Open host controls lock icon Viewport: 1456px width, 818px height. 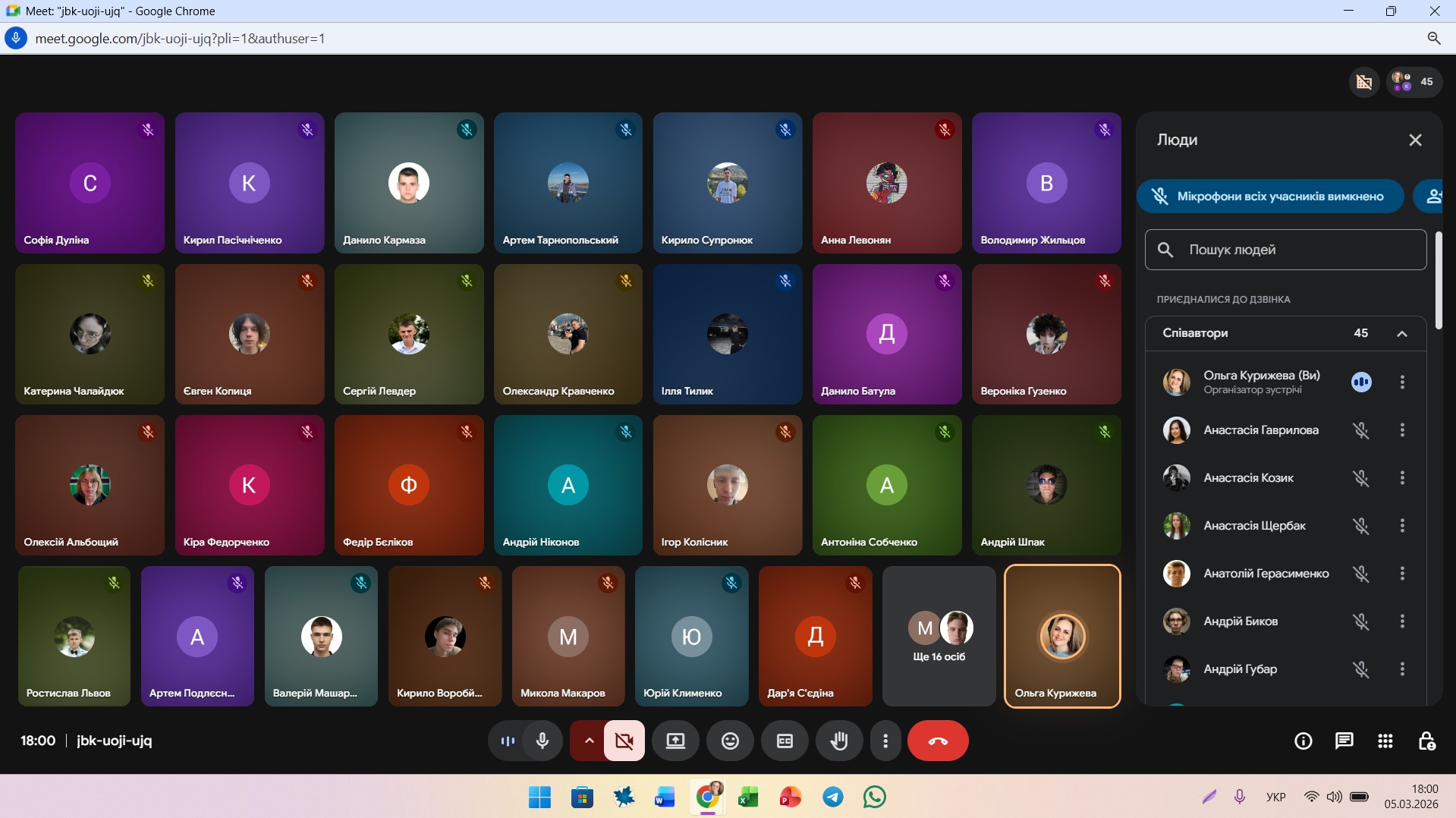click(1426, 741)
